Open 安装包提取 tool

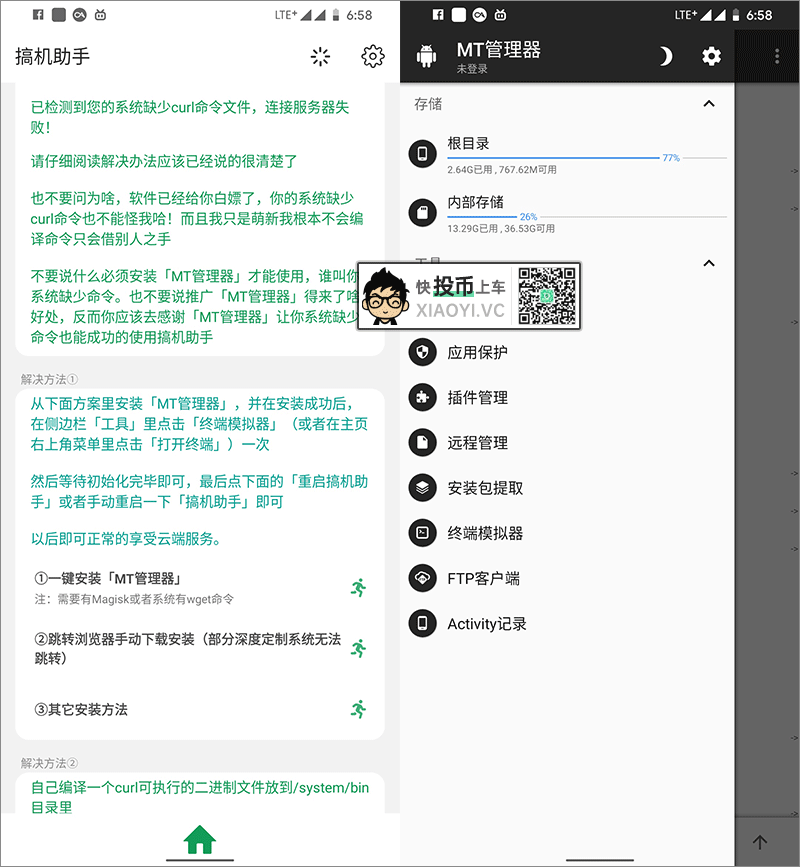point(567,488)
